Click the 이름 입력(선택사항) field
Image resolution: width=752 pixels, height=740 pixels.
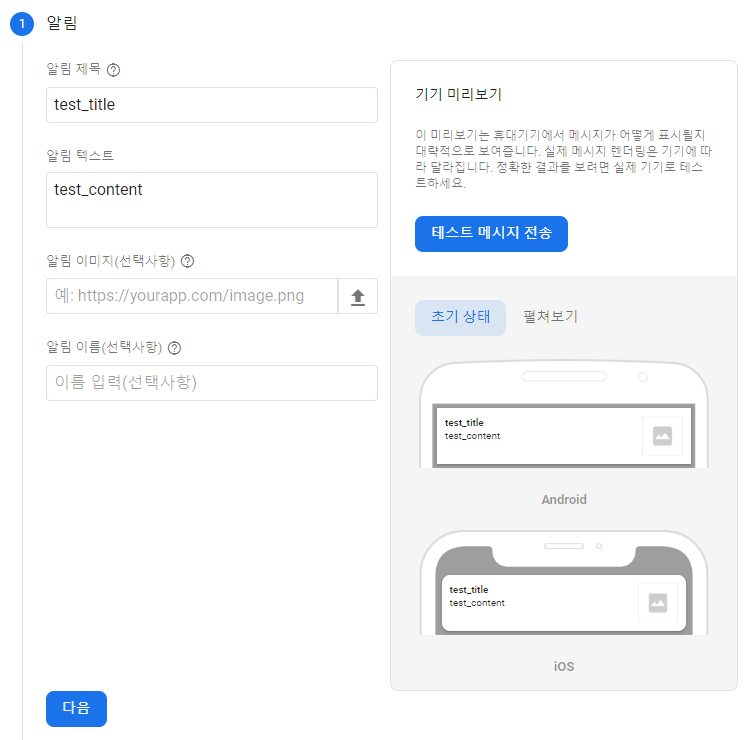(212, 383)
